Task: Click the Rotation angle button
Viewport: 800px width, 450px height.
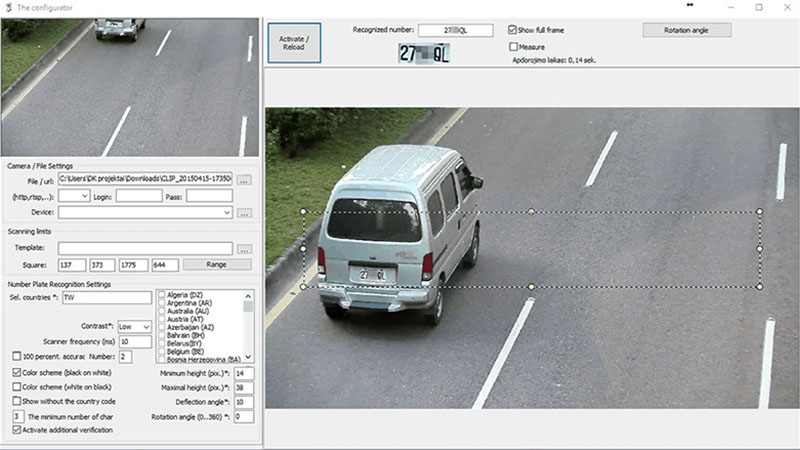Action: click(x=686, y=30)
